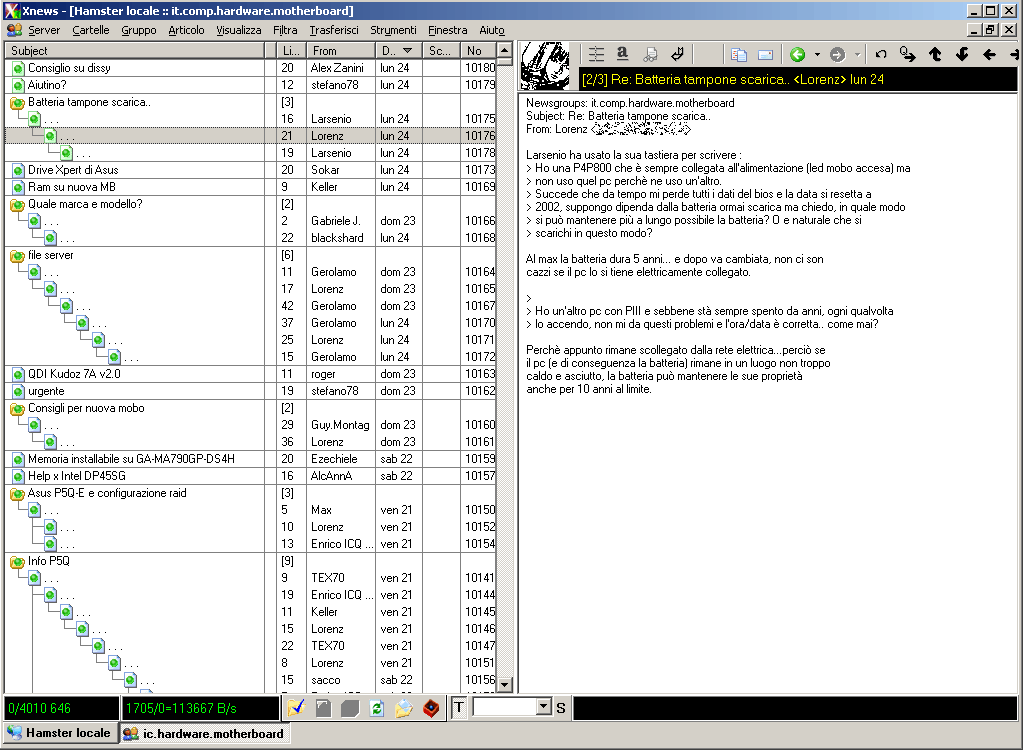Screen dimensions: 1023x750
Task: Click the bold left arrow icon
Action: click(x=989, y=54)
